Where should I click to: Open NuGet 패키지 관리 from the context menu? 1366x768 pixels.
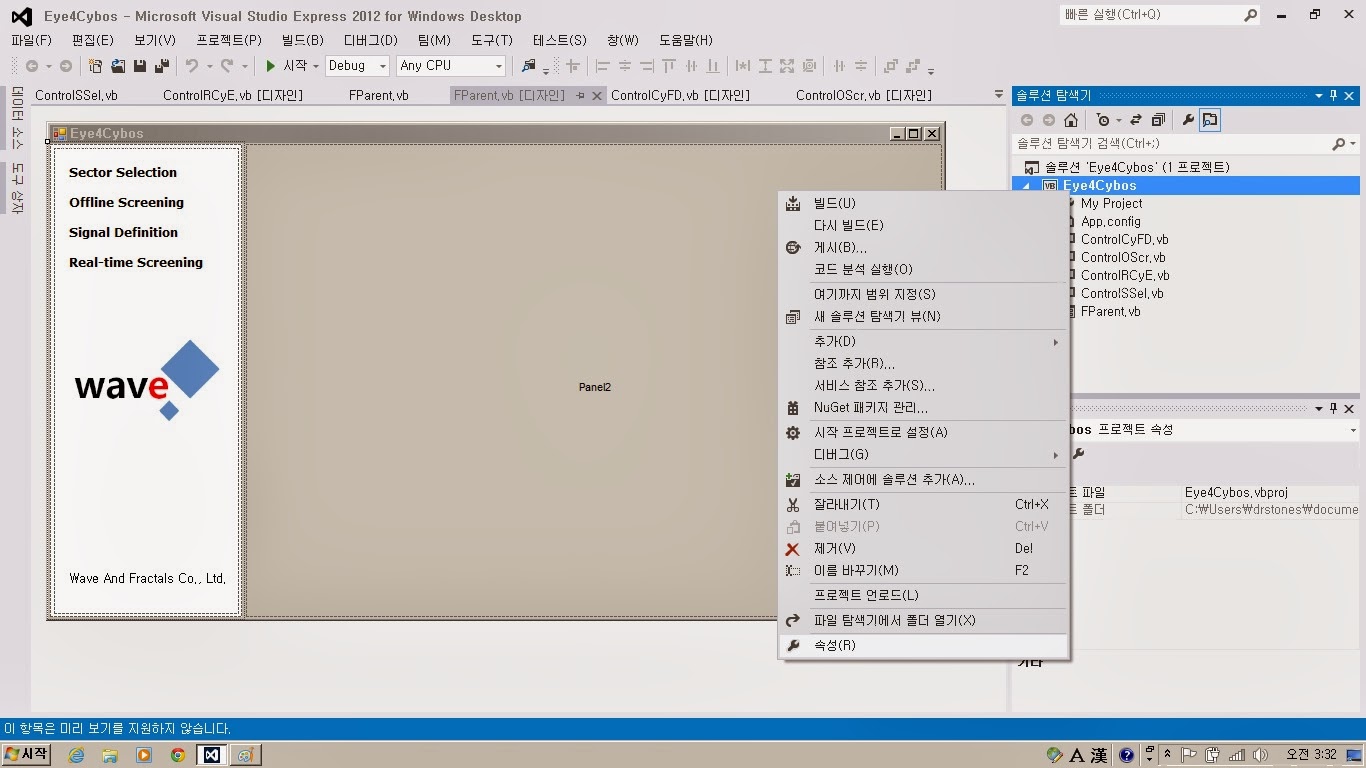coord(870,407)
